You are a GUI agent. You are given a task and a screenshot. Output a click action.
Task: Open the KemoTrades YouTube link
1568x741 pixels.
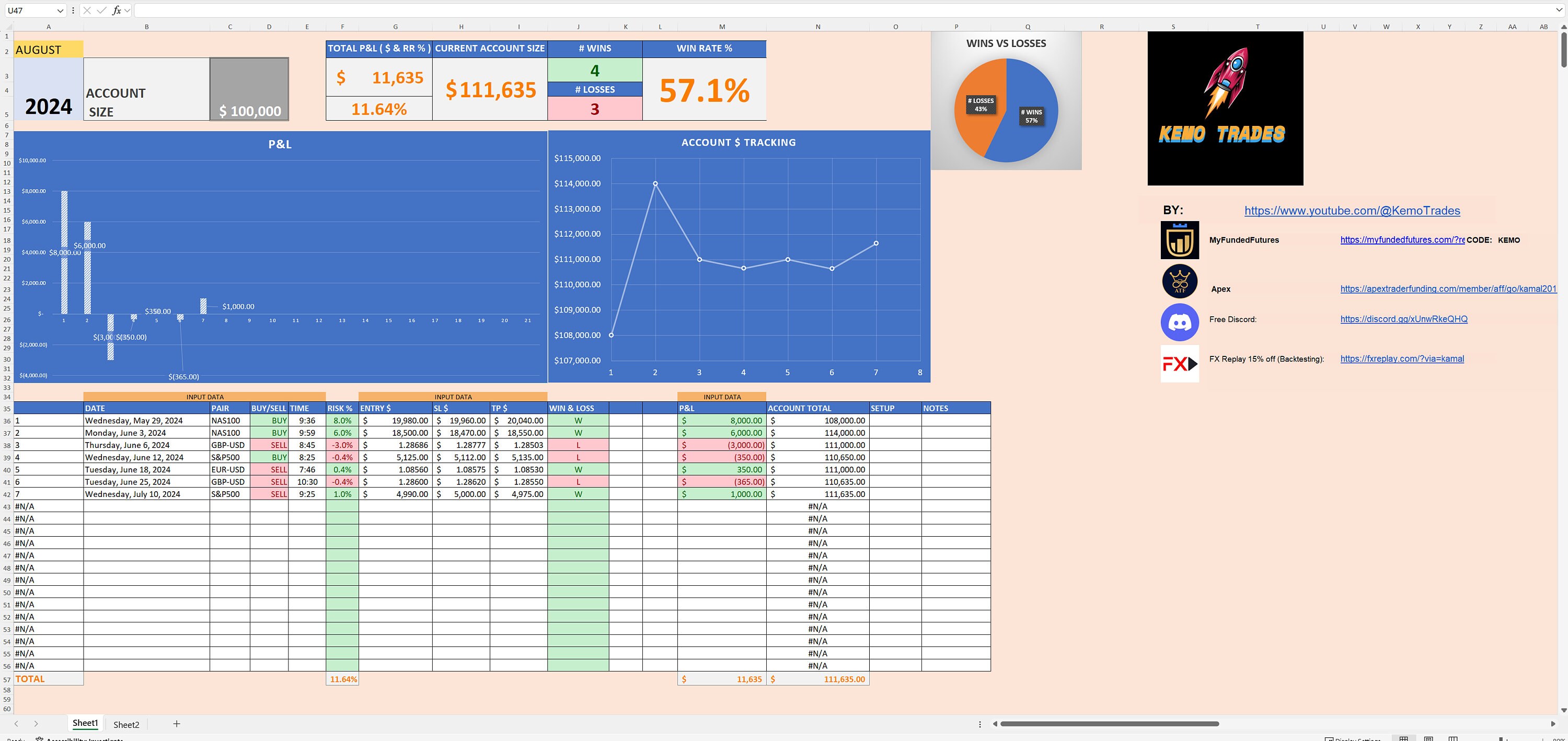pos(1351,211)
